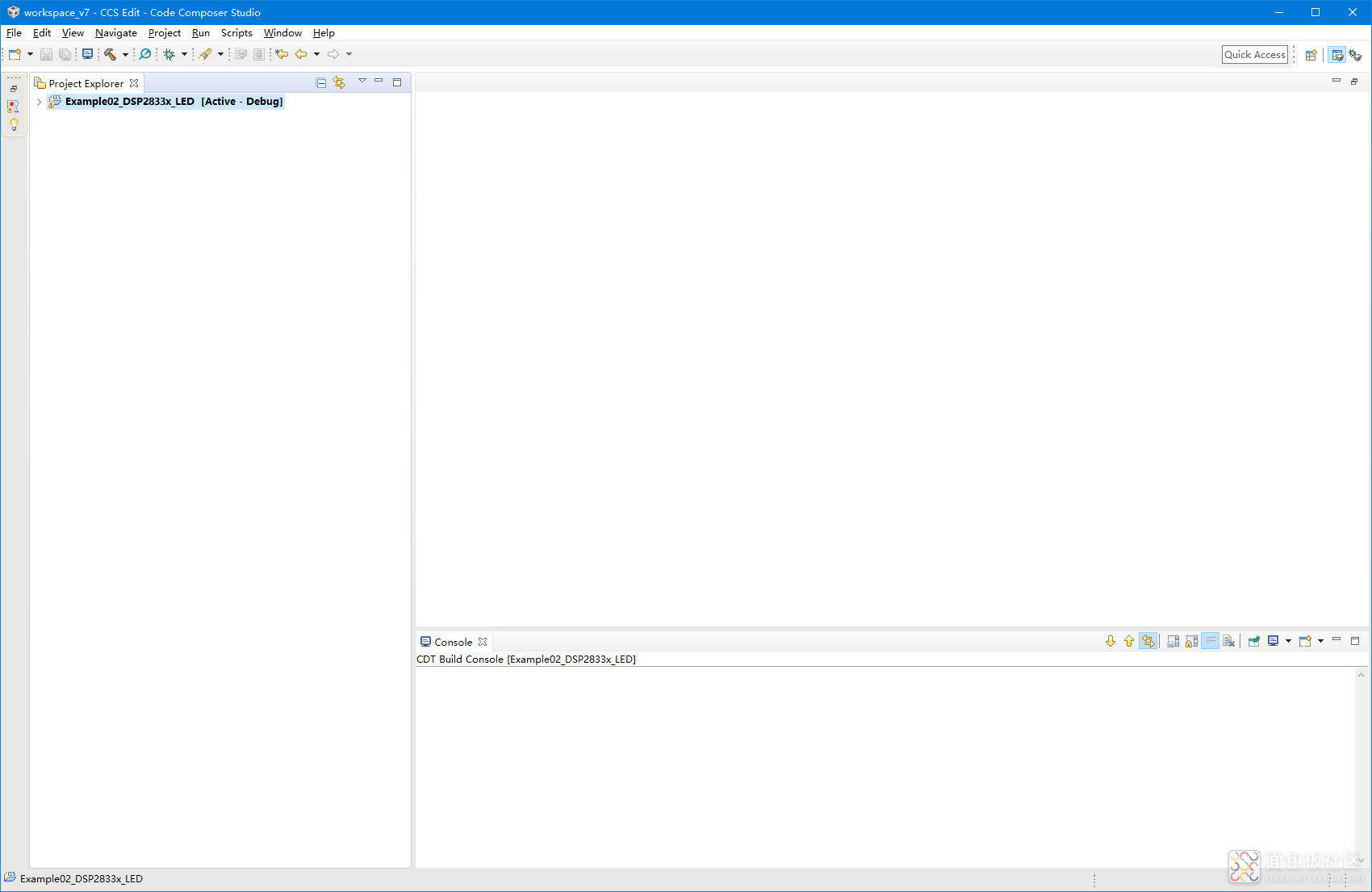Image resolution: width=1372 pixels, height=892 pixels.
Task: Click the search magnifier toolbar icon
Action: (145, 54)
